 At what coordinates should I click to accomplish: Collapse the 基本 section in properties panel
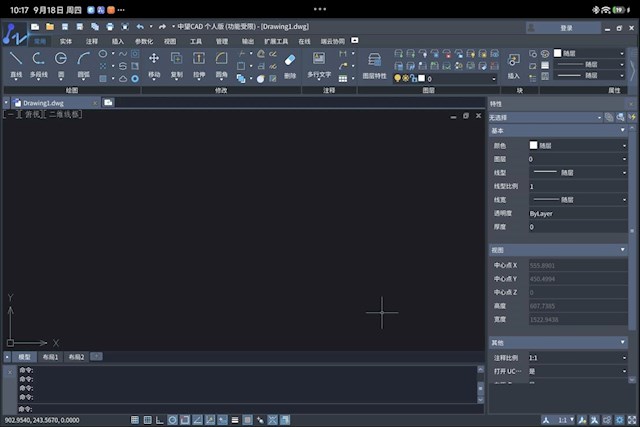pos(625,131)
